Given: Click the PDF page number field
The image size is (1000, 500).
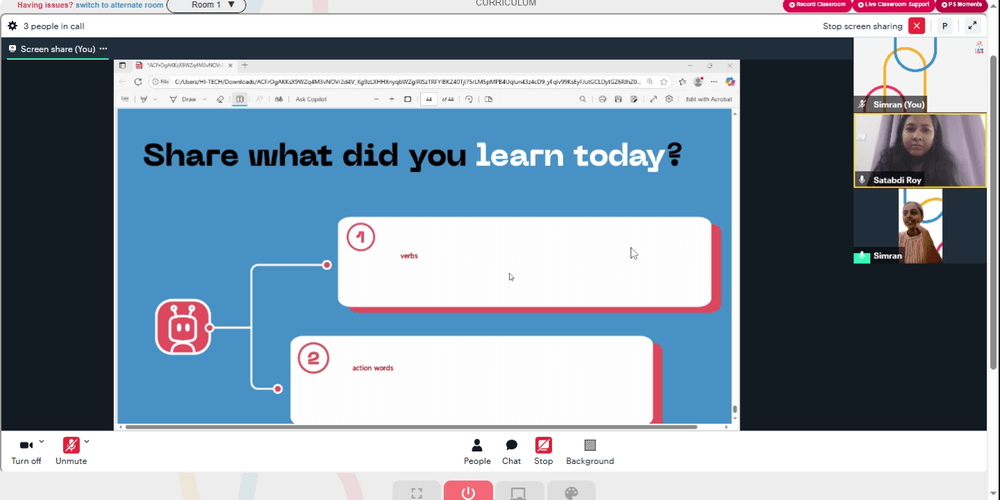Looking at the screenshot, I should 429,99.
